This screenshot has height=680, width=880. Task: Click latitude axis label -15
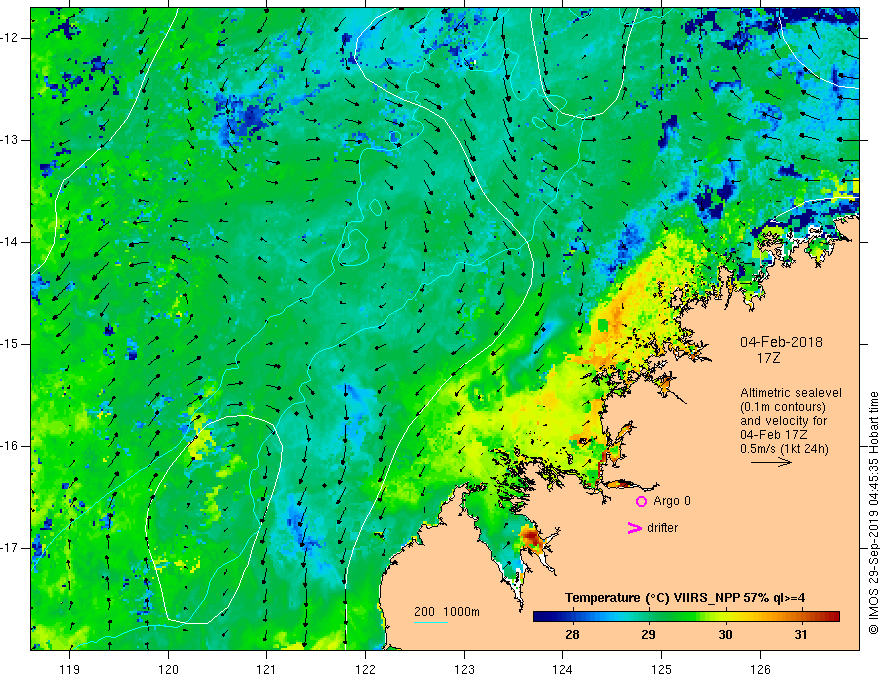pos(10,344)
